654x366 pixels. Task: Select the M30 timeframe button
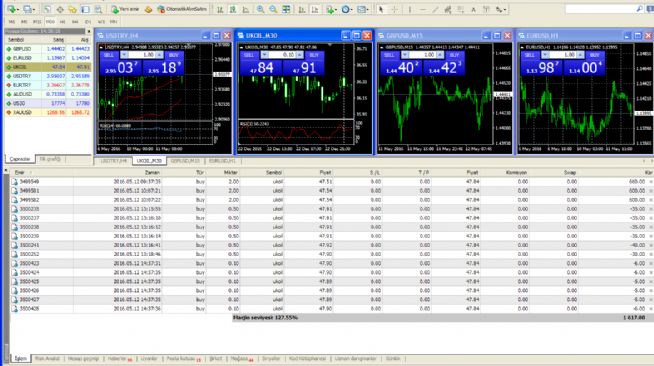coord(50,22)
